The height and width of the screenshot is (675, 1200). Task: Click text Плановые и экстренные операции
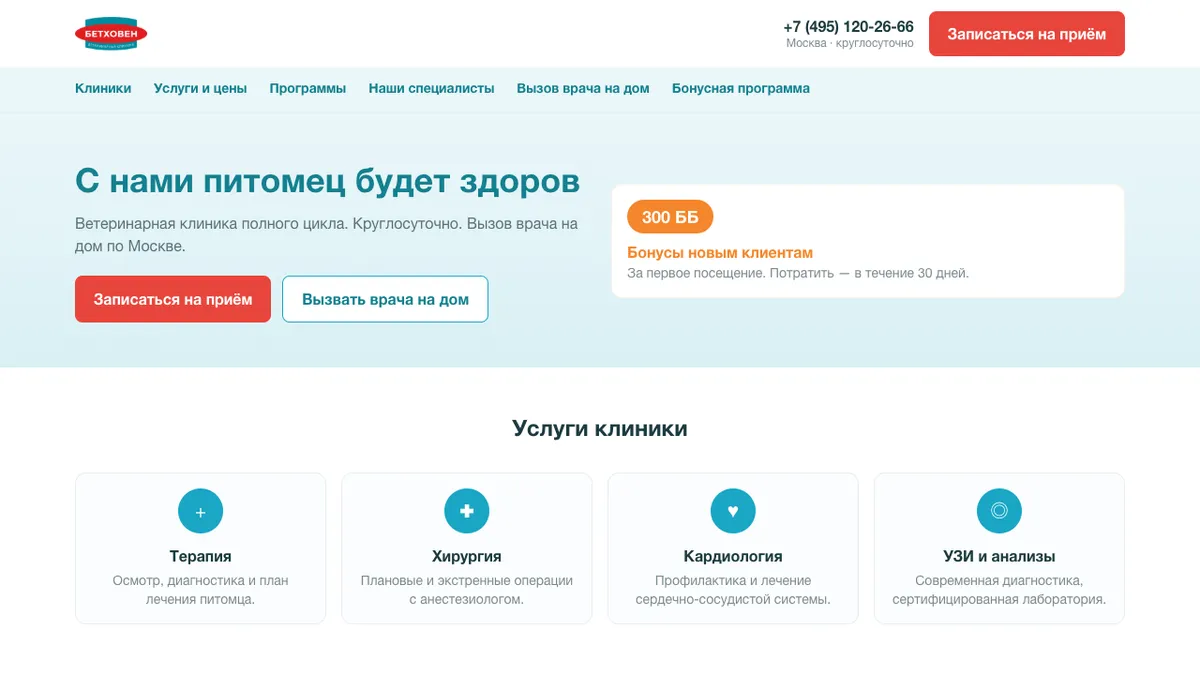click(467, 590)
